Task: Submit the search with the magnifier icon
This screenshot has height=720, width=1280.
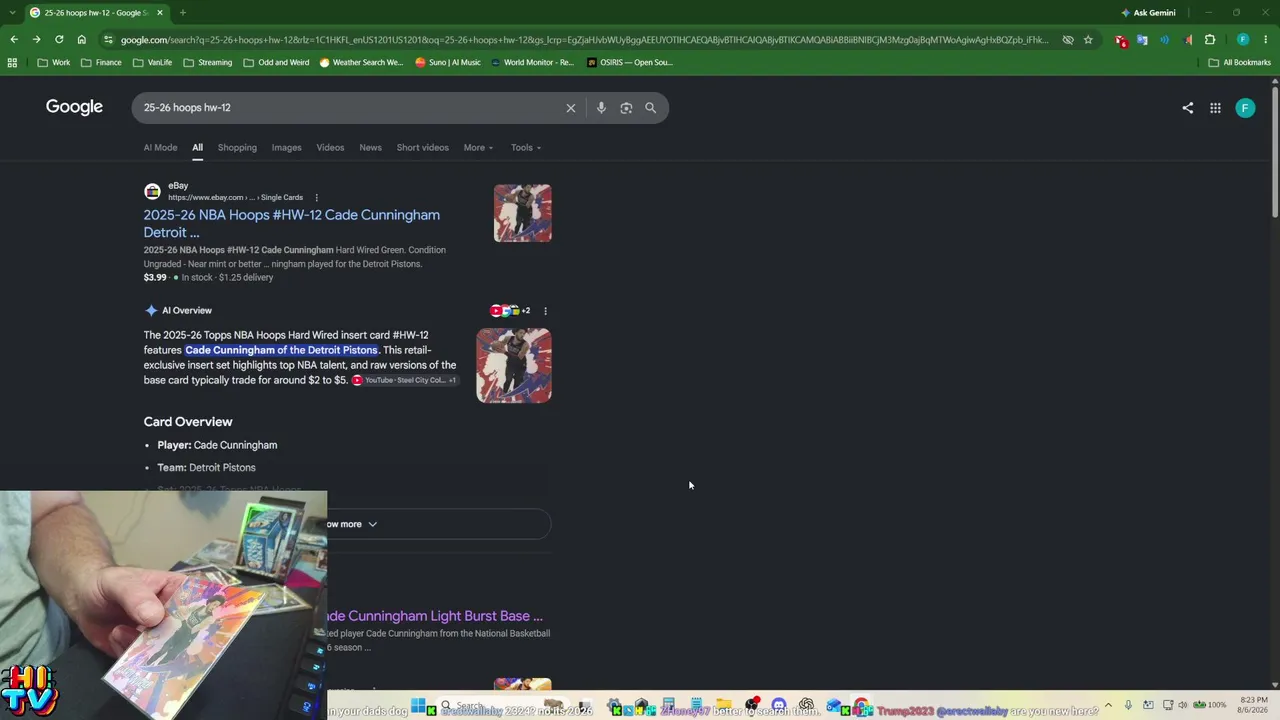Action: [651, 108]
